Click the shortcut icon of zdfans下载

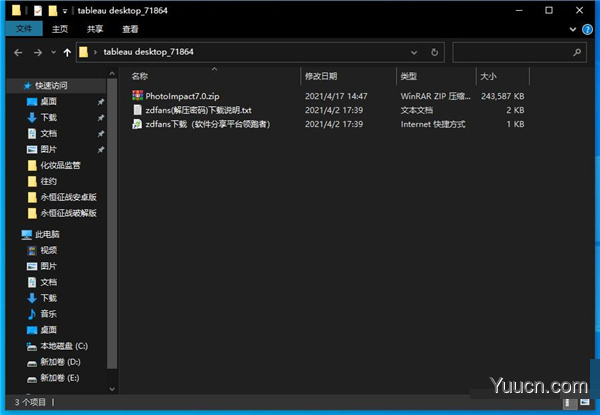pyautogui.click(x=137, y=124)
